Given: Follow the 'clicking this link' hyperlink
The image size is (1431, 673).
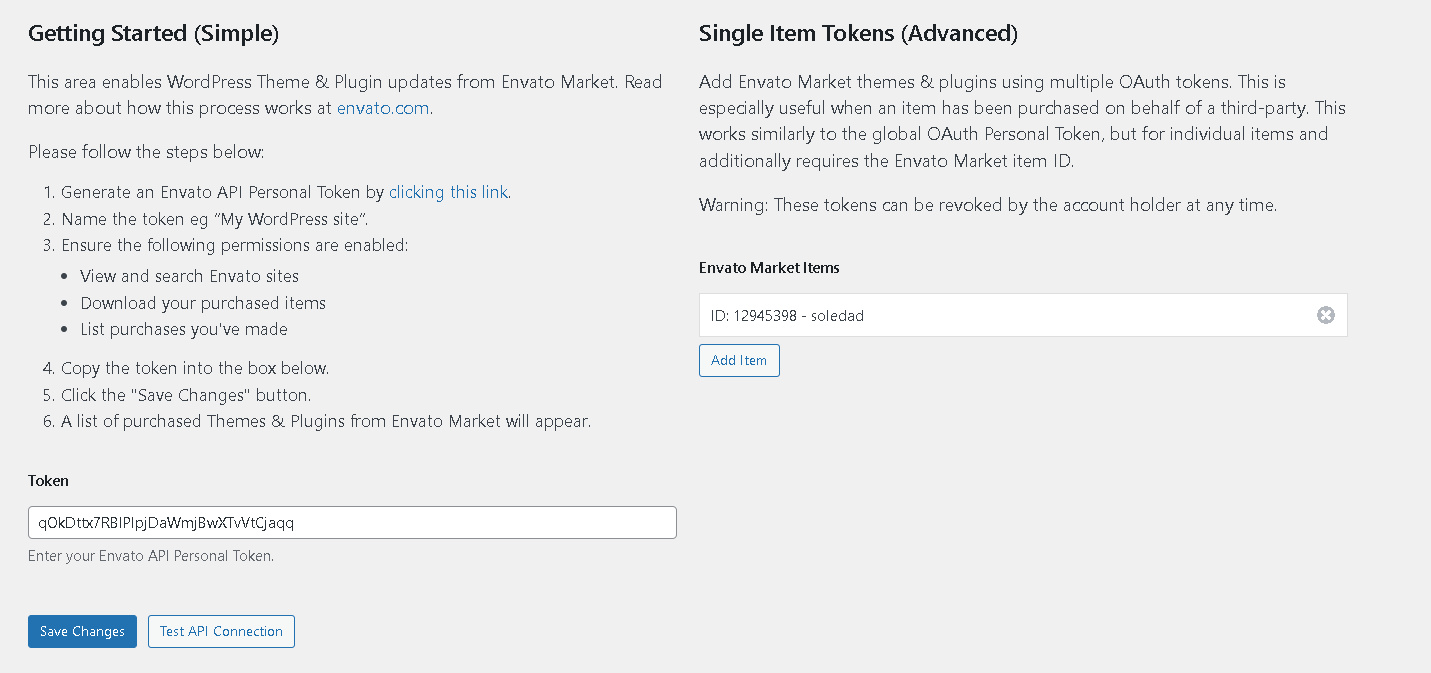Looking at the screenshot, I should (x=448, y=192).
